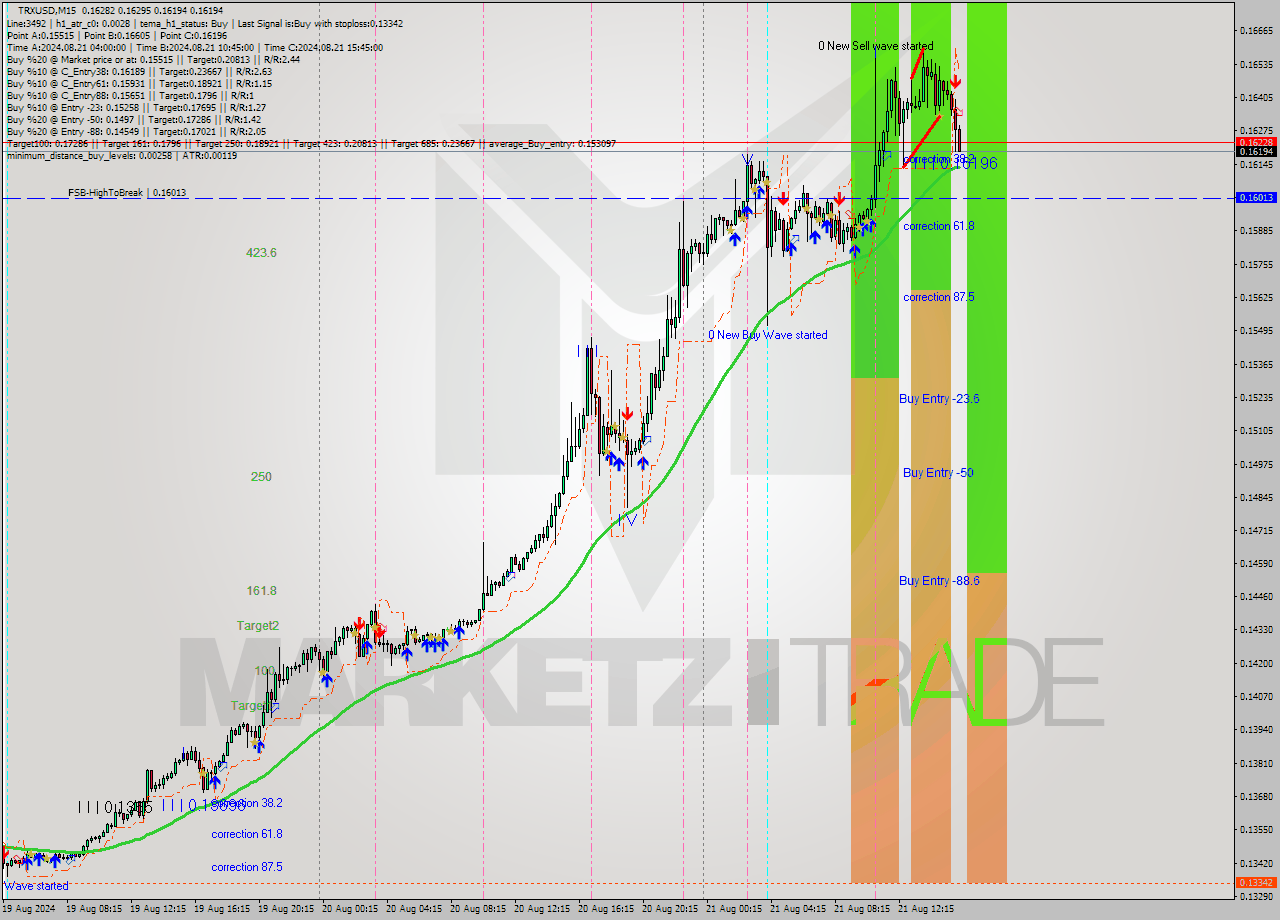Click the '19 Aug 20:15' time label
Image resolution: width=1280 pixels, height=920 pixels.
(x=286, y=909)
